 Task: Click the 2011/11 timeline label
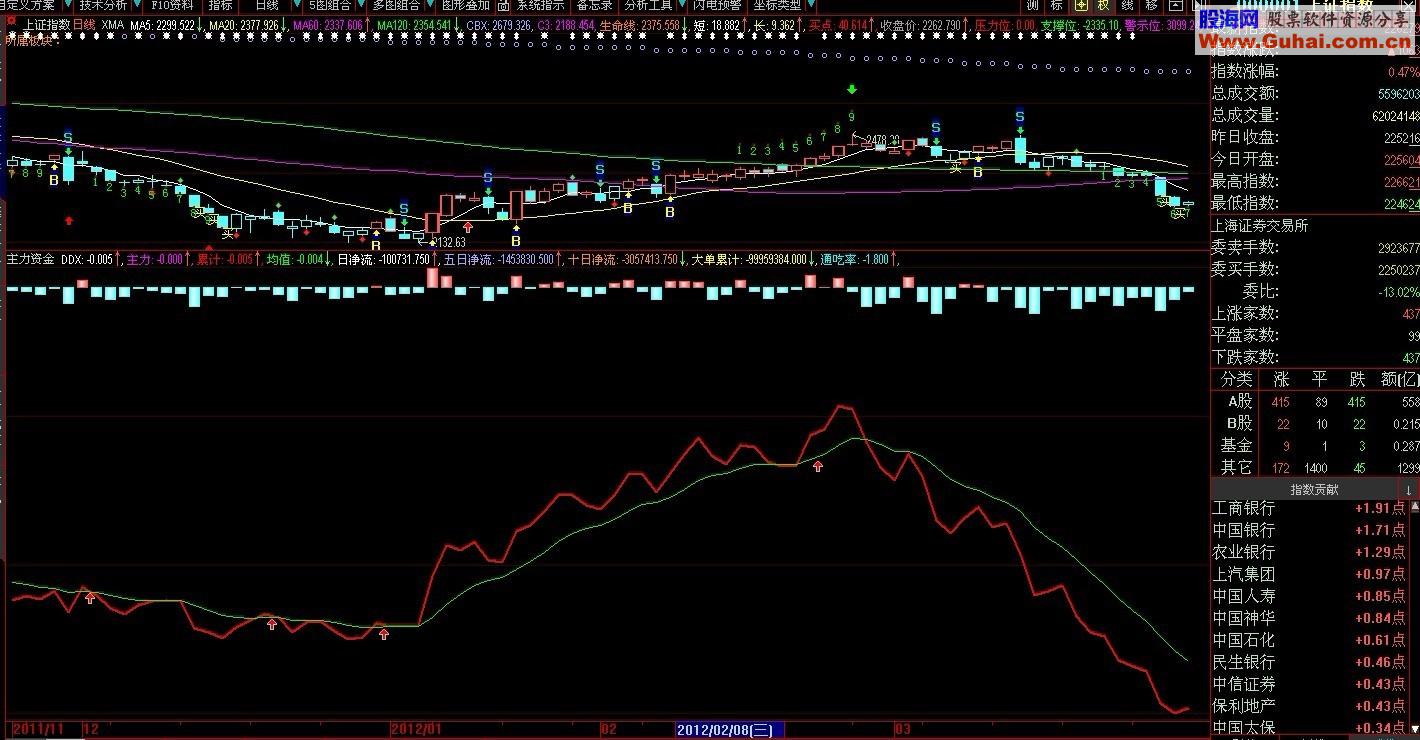(38, 730)
